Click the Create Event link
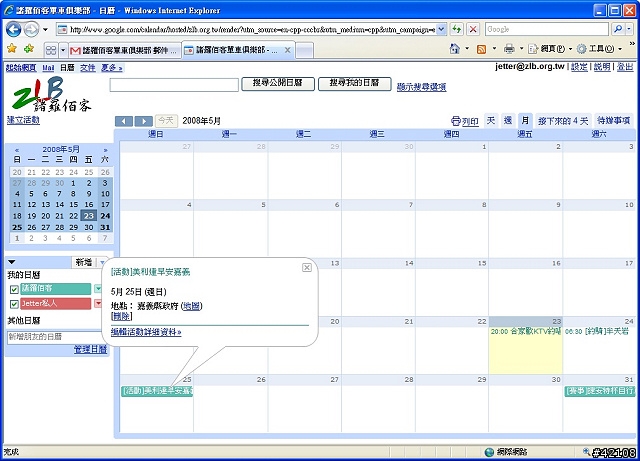Viewport: 640px width, 461px height. pos(23,120)
